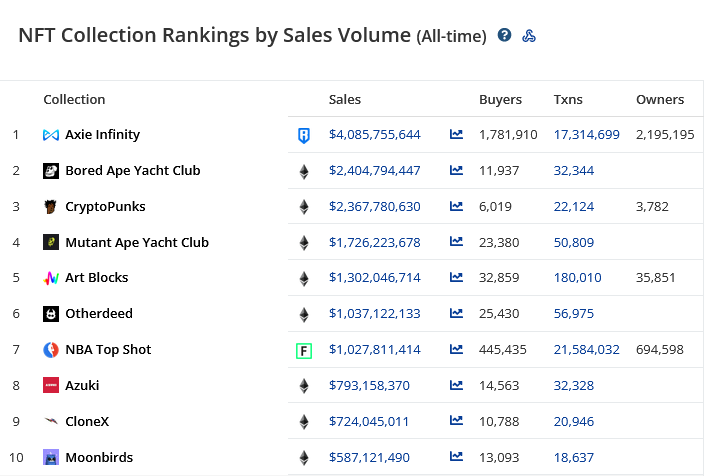Open sales chart icon for Art Blocks
Image resolution: width=706 pixels, height=476 pixels.
tap(456, 277)
